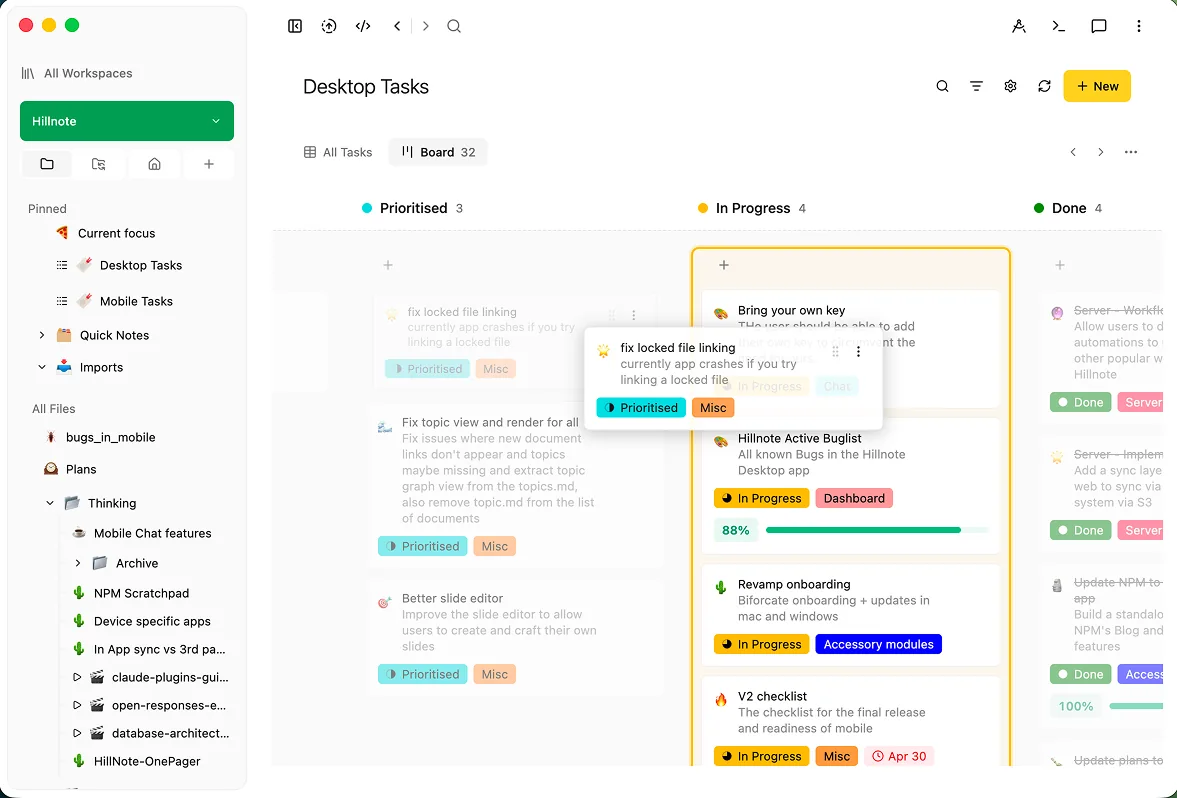Expand the Archive folder

(x=77, y=563)
